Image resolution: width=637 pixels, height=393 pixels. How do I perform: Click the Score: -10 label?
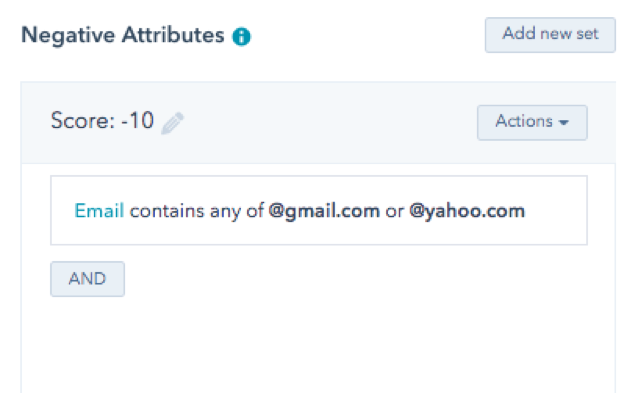(102, 121)
